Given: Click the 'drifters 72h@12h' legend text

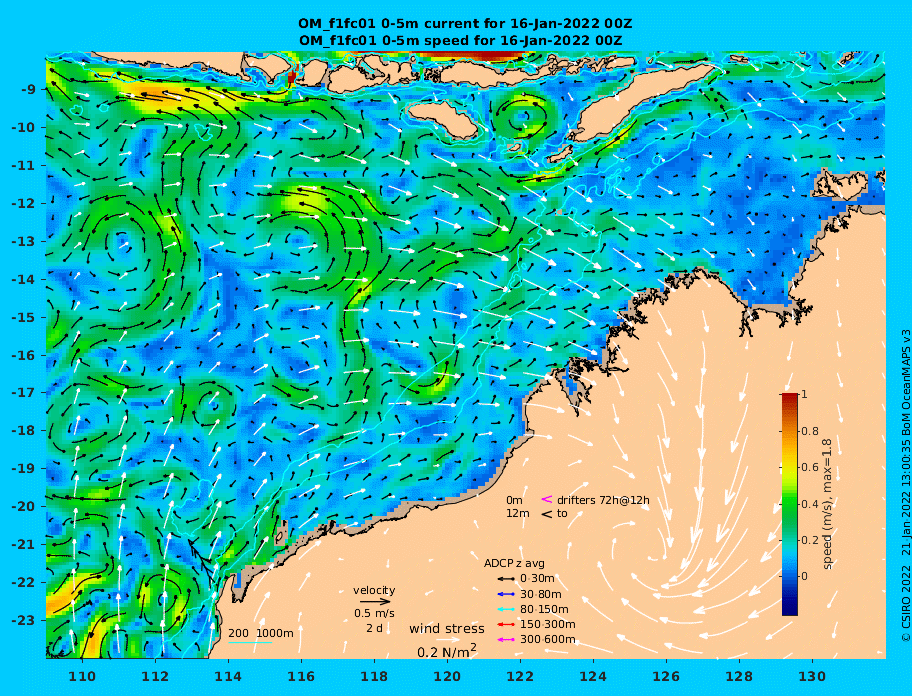Looking at the screenshot, I should [x=603, y=500].
